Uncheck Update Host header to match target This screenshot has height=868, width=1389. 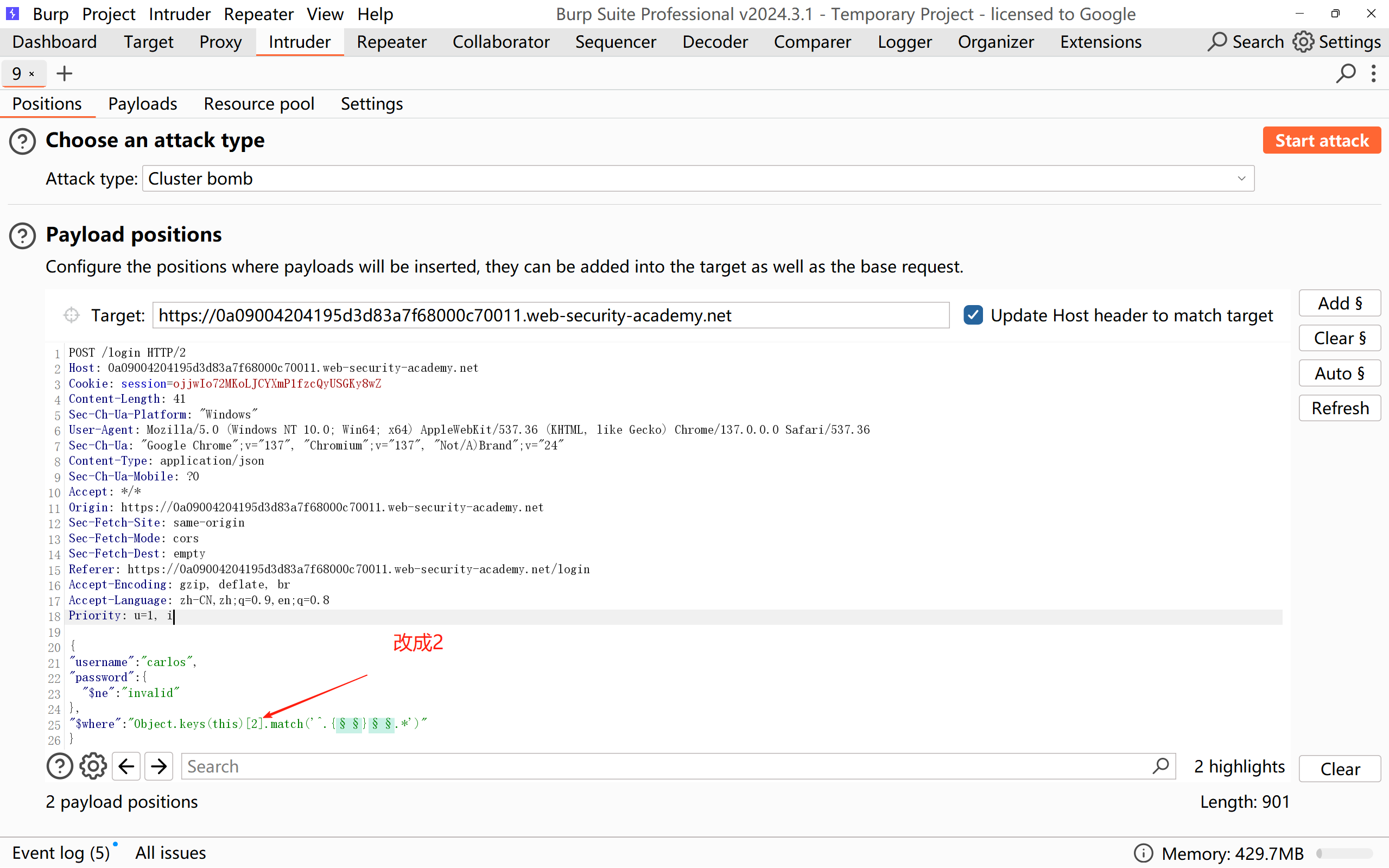pyautogui.click(x=973, y=315)
